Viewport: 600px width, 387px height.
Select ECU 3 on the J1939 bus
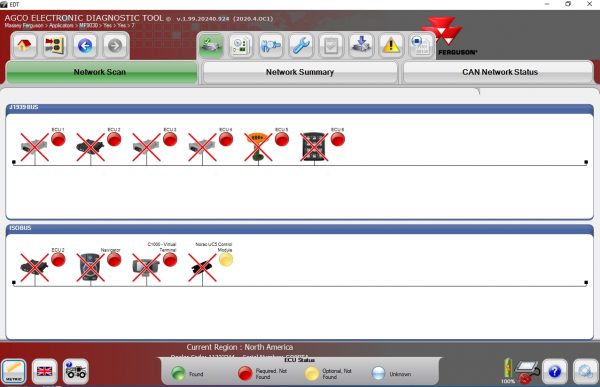(x=146, y=147)
